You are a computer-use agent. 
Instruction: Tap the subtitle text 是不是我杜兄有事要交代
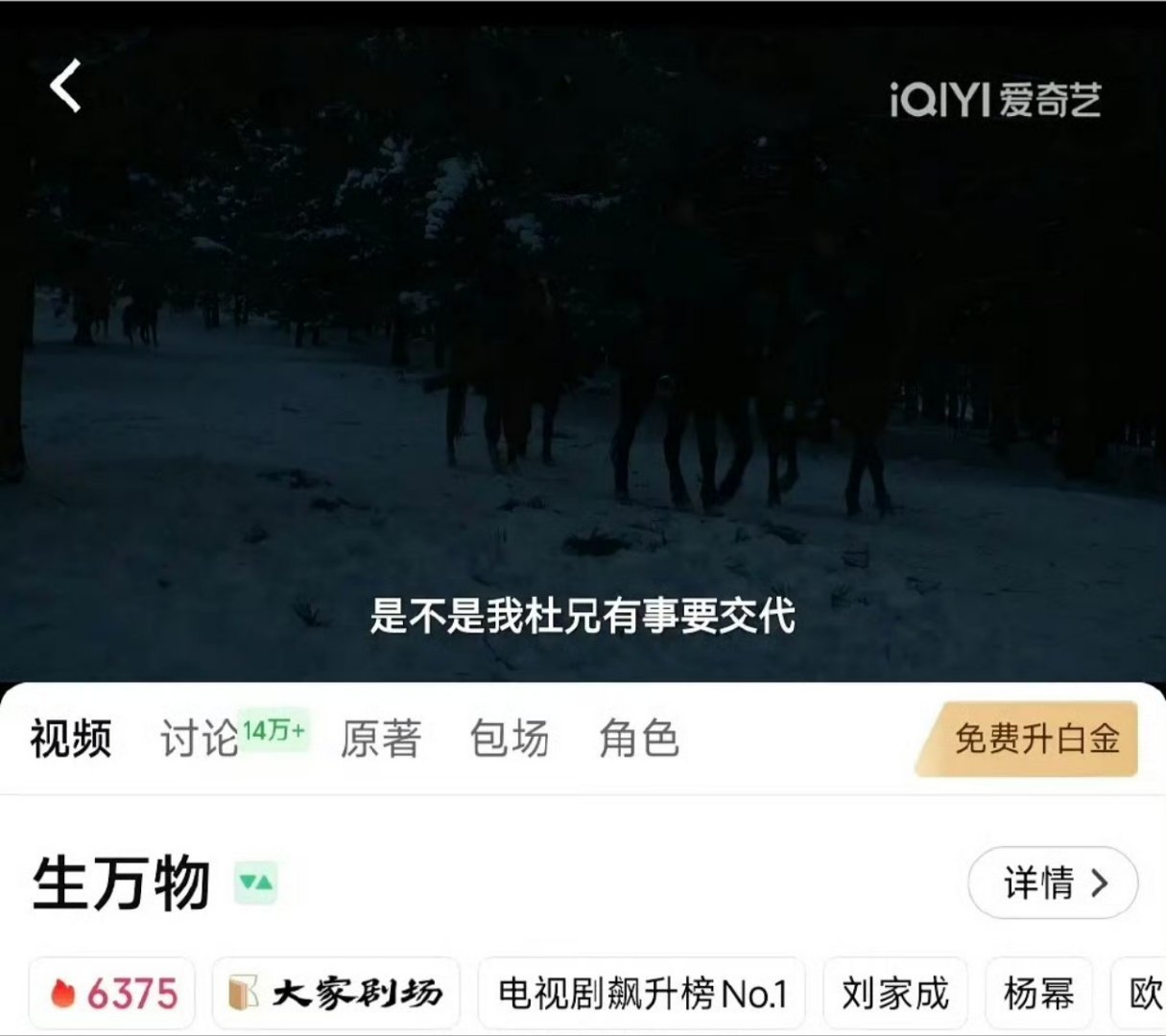583,615
